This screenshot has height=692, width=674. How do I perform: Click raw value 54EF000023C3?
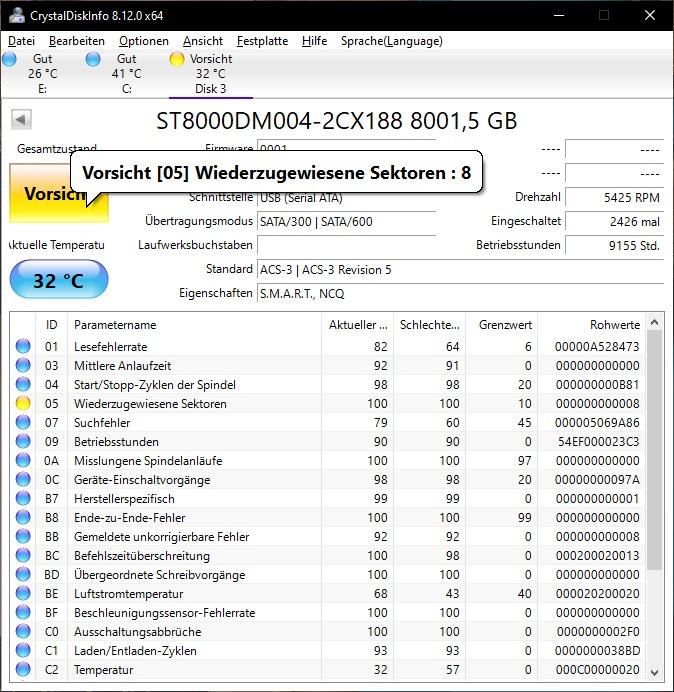pyautogui.click(x=598, y=441)
